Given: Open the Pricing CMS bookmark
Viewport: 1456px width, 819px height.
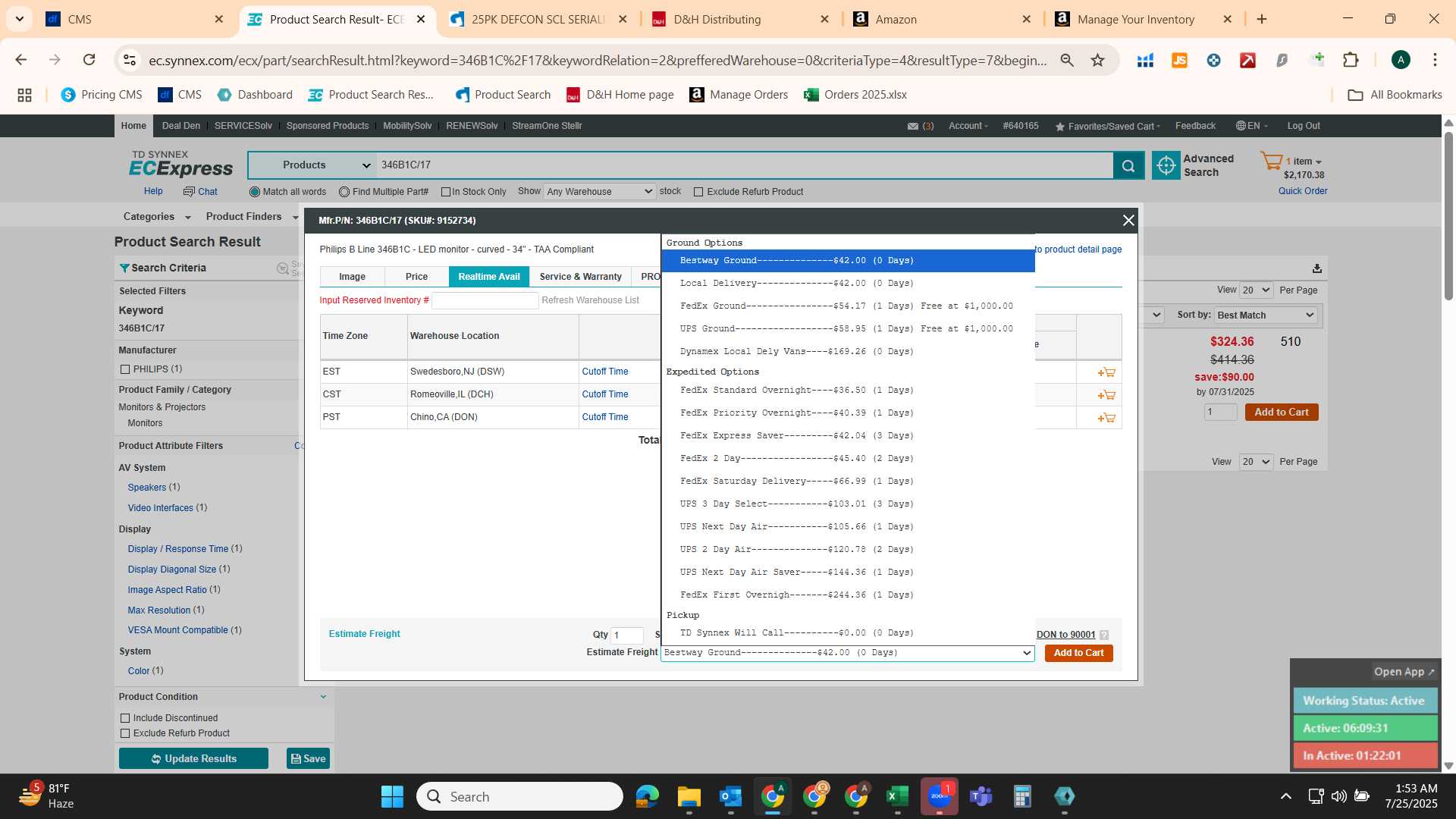Looking at the screenshot, I should click(102, 95).
